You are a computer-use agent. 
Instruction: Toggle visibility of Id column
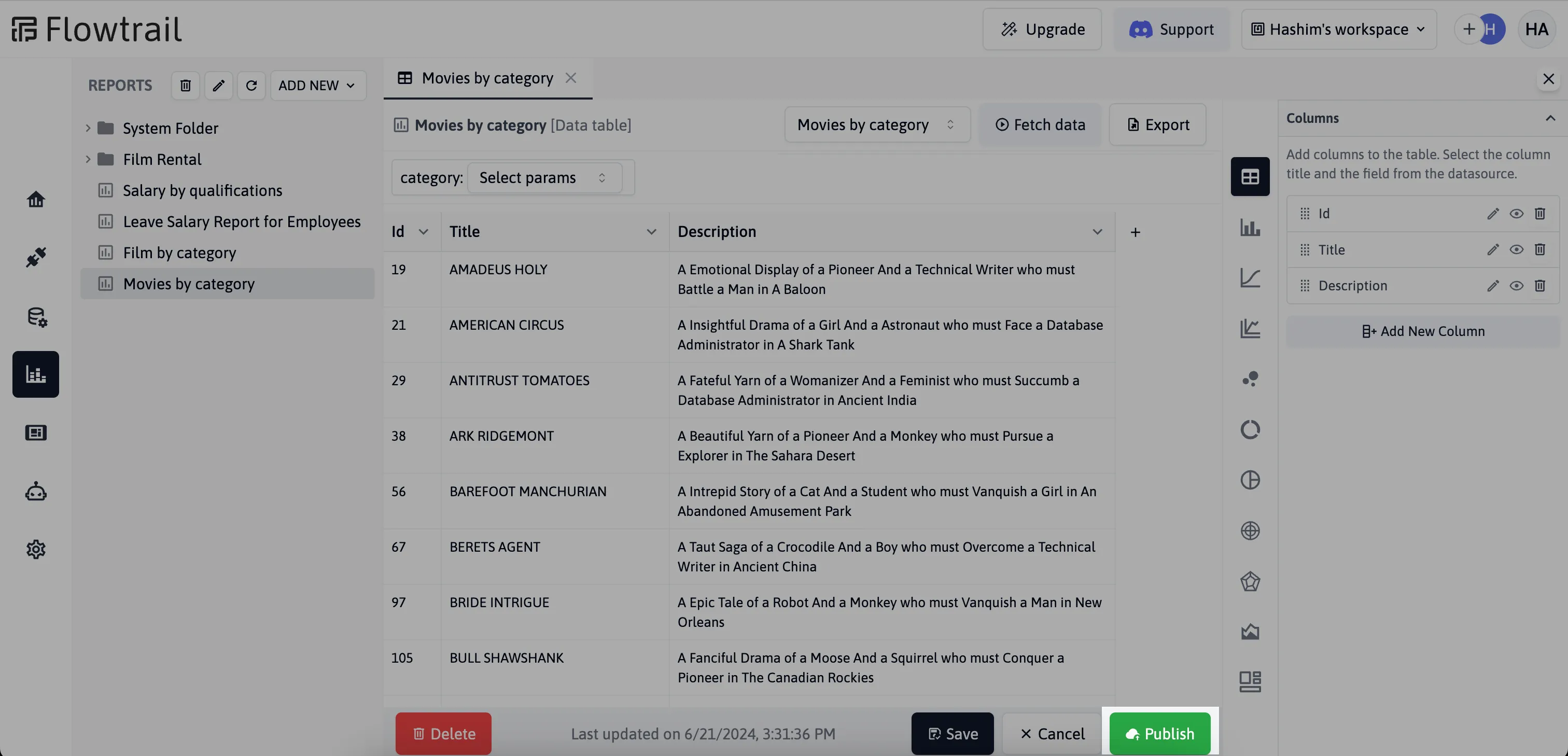[x=1515, y=213]
